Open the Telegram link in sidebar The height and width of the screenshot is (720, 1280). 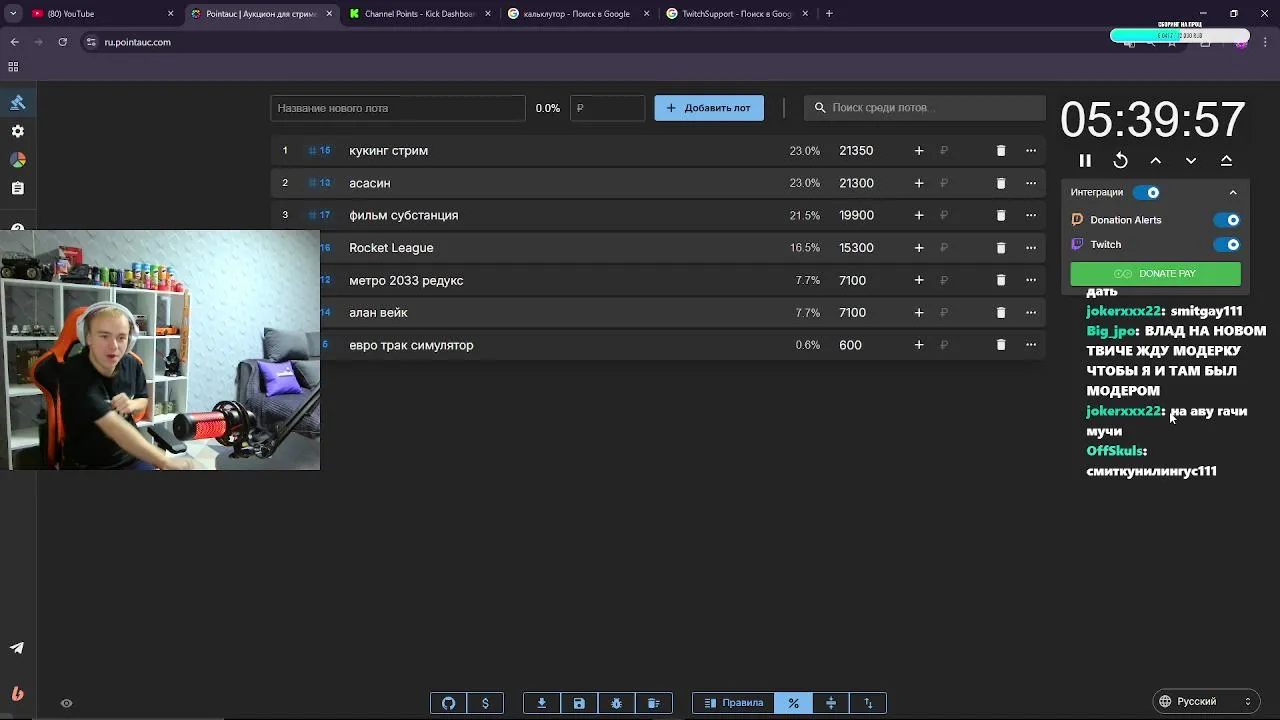[x=17, y=648]
